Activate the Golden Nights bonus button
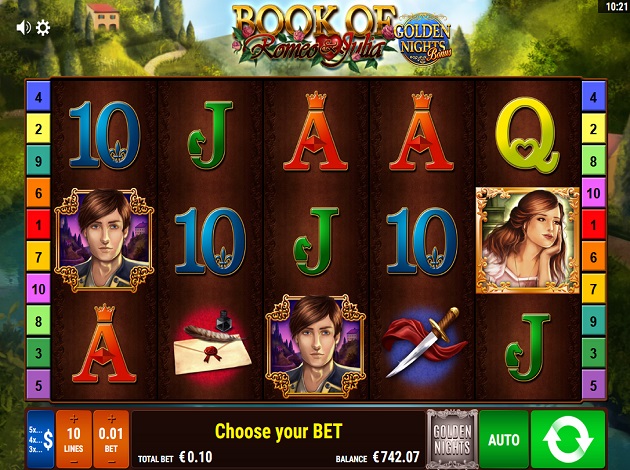 pyautogui.click(x=452, y=439)
